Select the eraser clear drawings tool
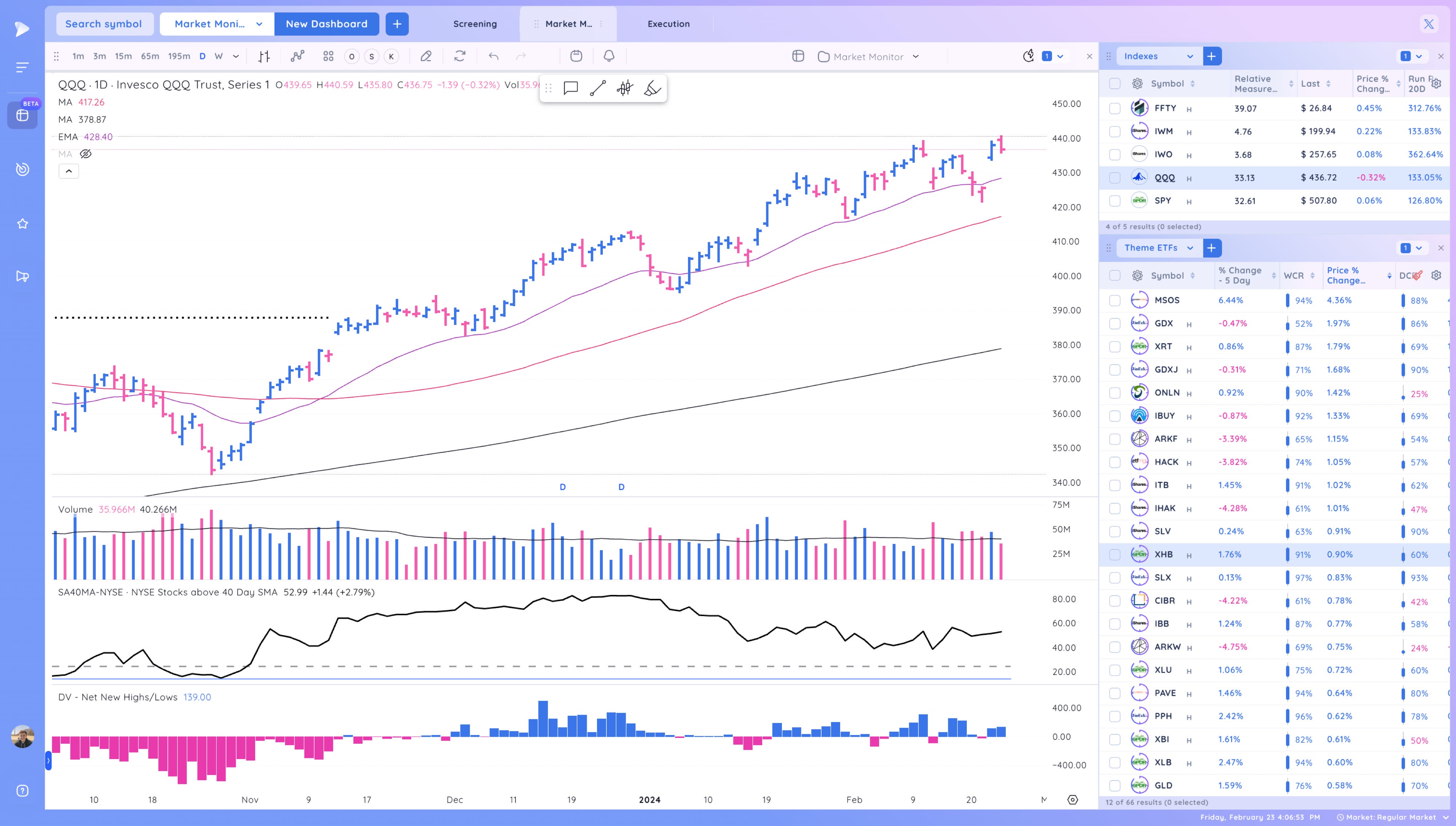 click(x=652, y=88)
